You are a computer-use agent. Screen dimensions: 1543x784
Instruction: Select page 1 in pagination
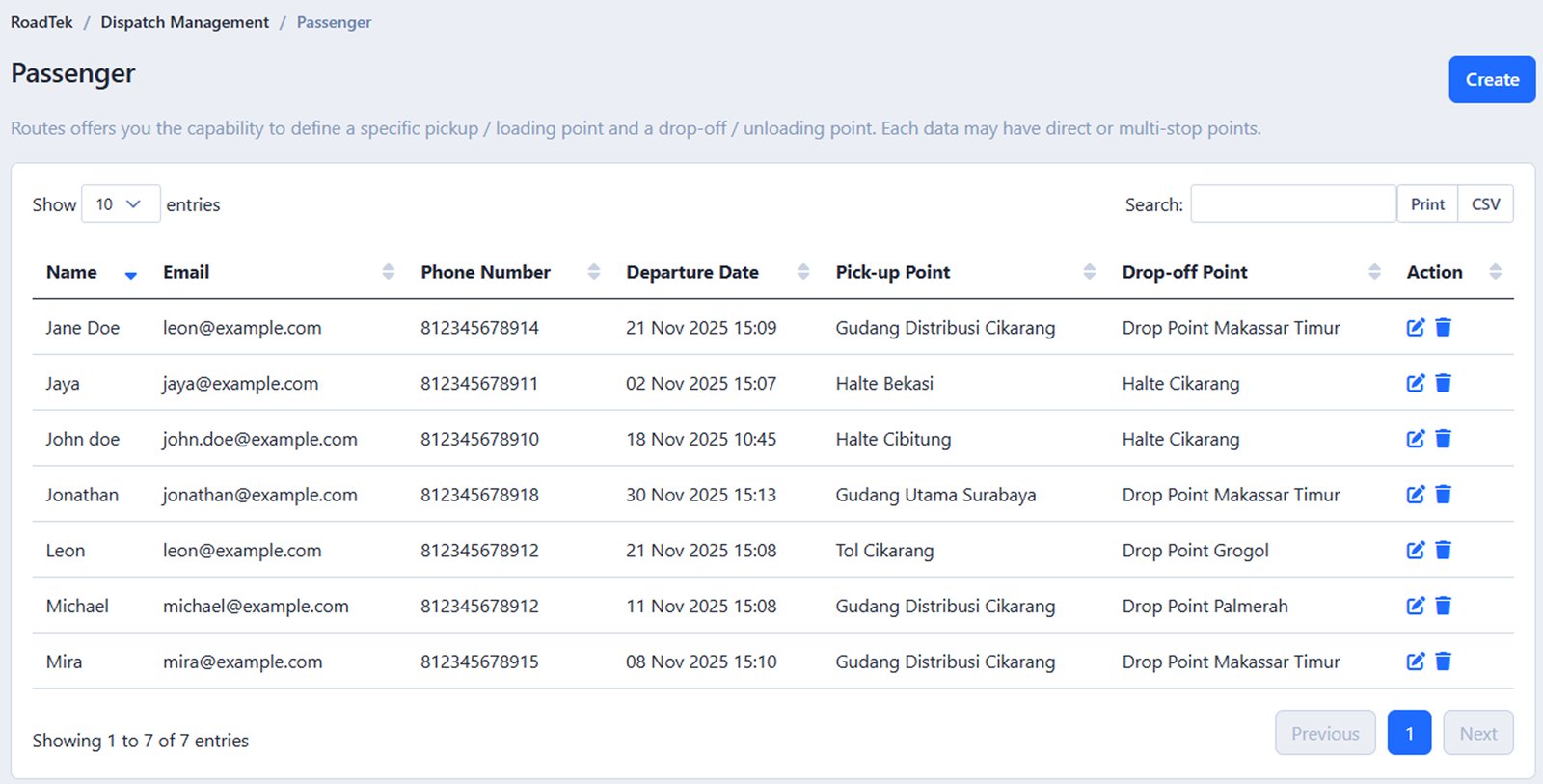[1408, 734]
